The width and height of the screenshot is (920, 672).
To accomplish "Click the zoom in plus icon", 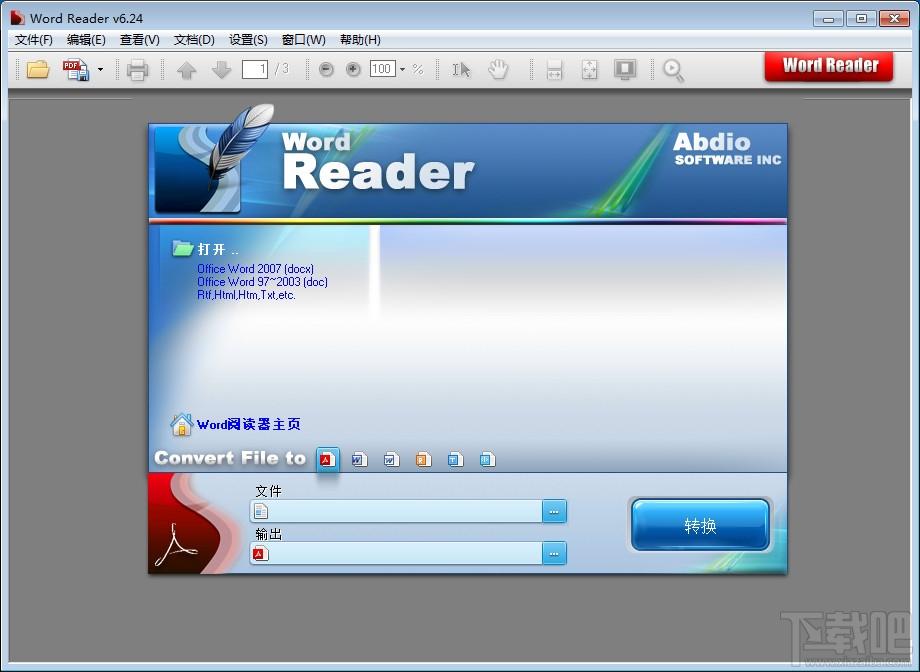I will 353,69.
